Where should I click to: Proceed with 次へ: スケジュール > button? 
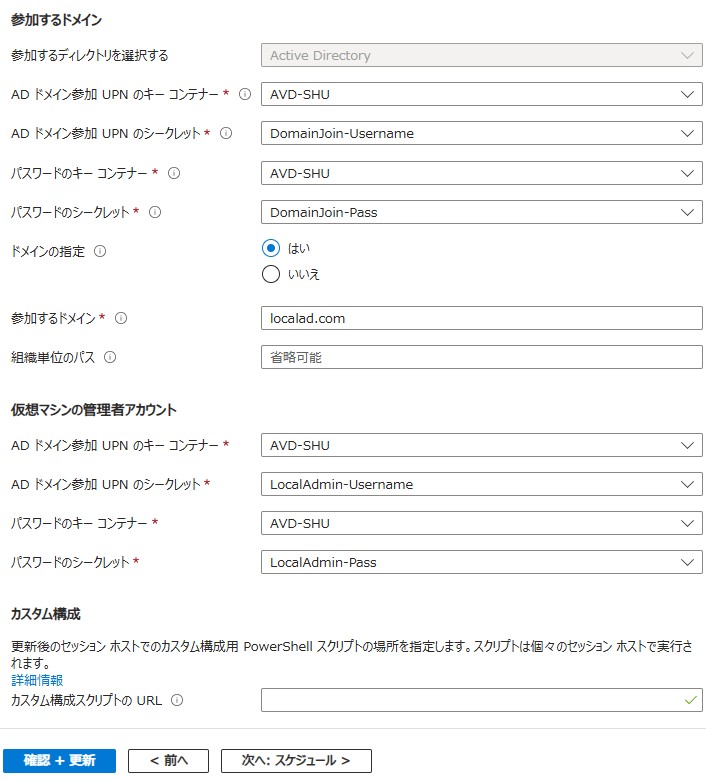[296, 761]
